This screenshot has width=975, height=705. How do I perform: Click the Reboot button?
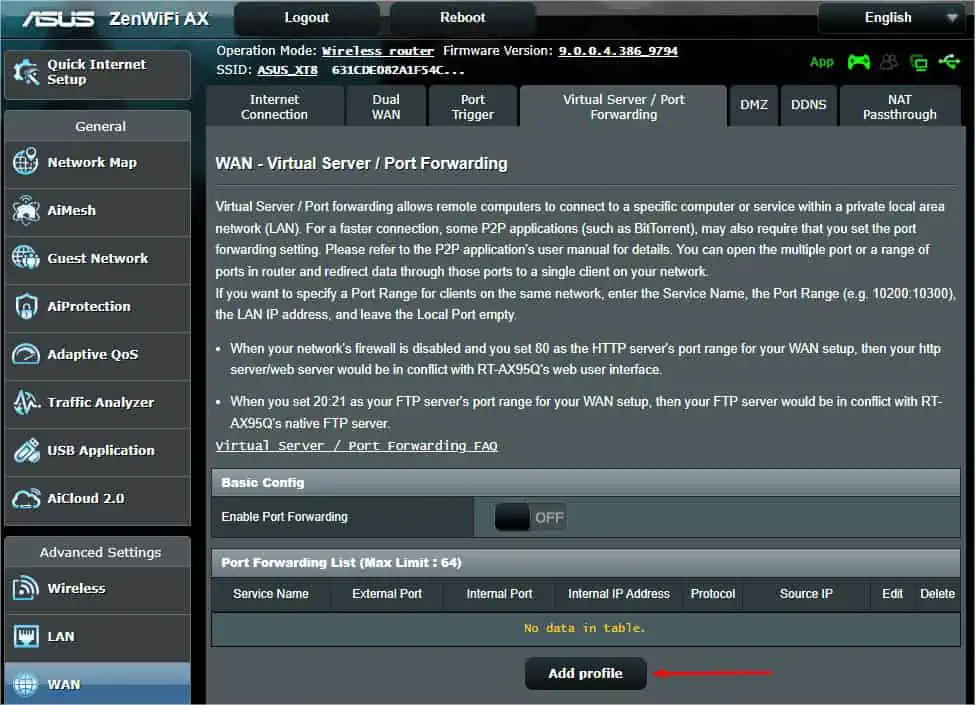463,18
